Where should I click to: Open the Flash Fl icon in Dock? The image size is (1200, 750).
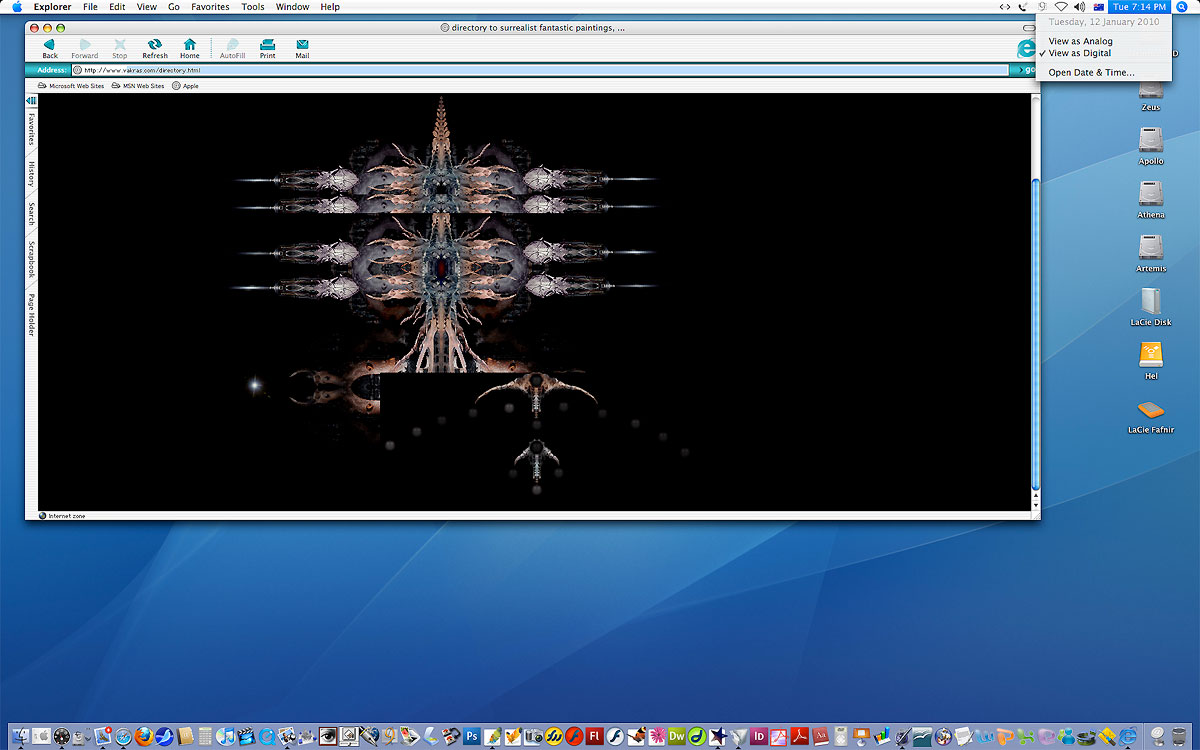pyautogui.click(x=594, y=736)
